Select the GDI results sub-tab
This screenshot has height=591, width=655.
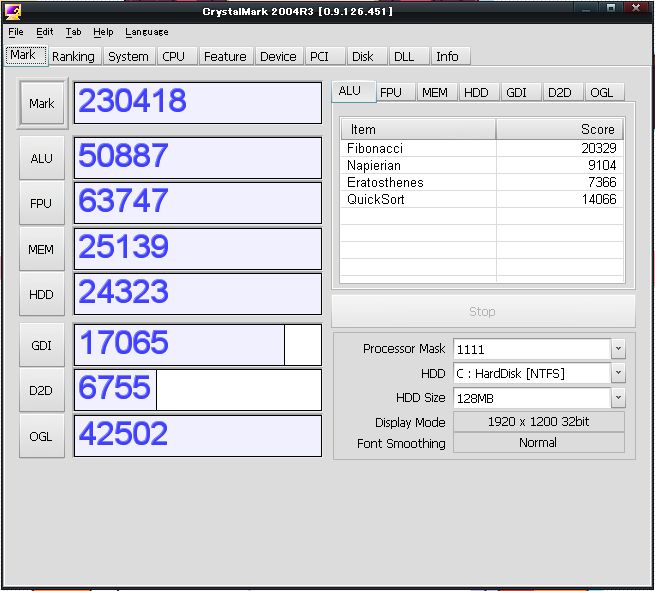[x=521, y=92]
